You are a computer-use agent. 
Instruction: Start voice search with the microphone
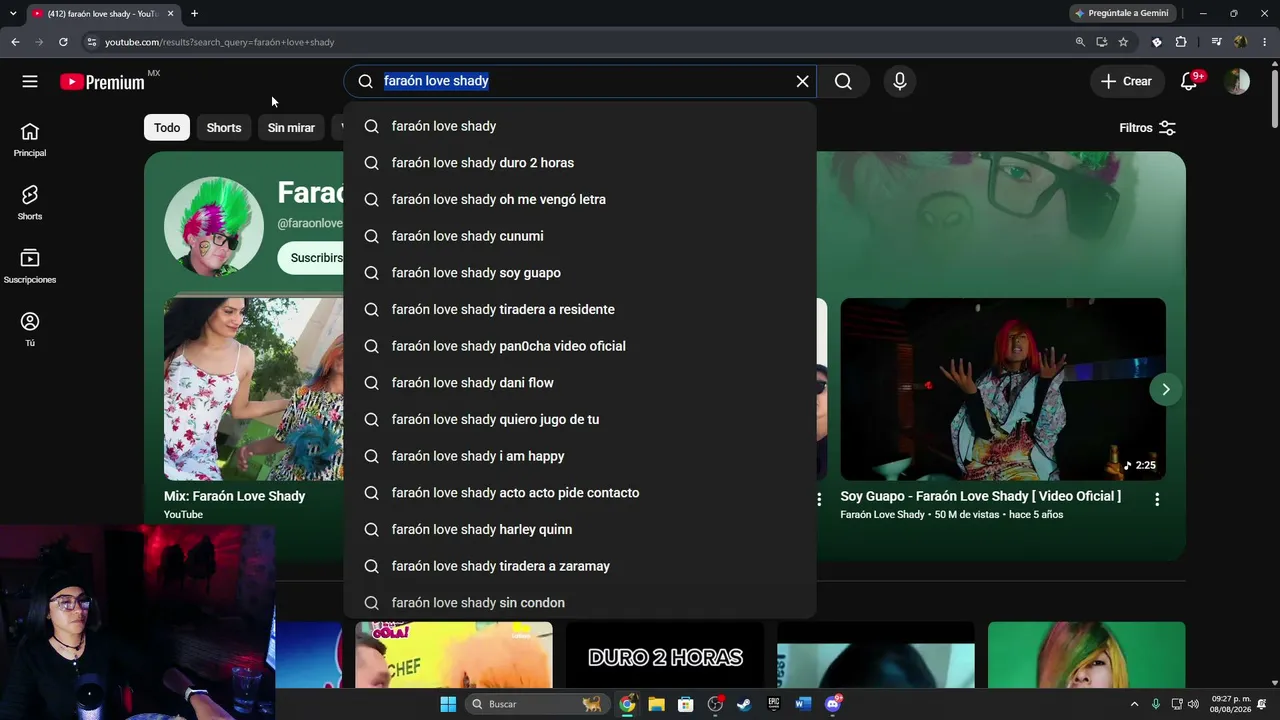[900, 81]
